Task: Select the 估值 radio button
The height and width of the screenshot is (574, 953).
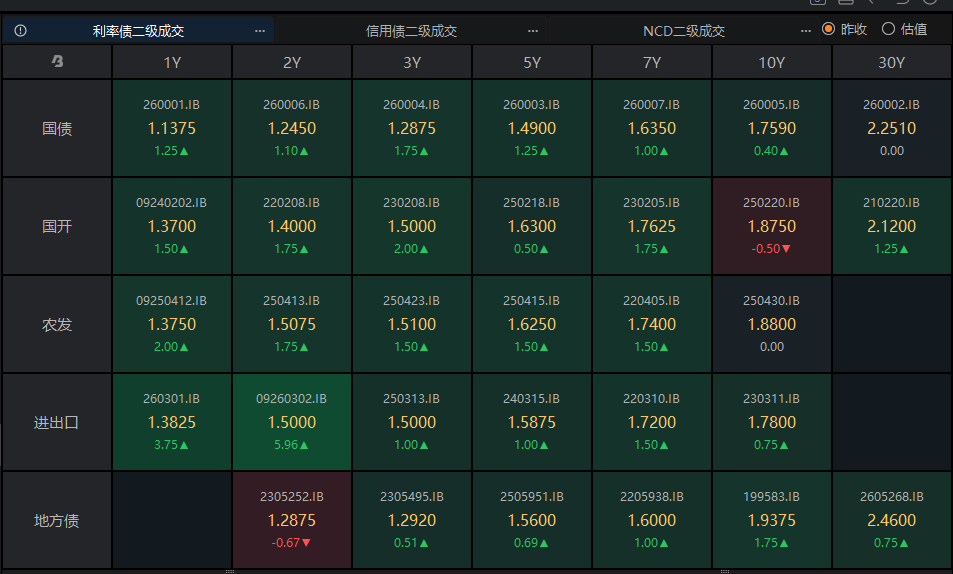Action: pos(888,29)
